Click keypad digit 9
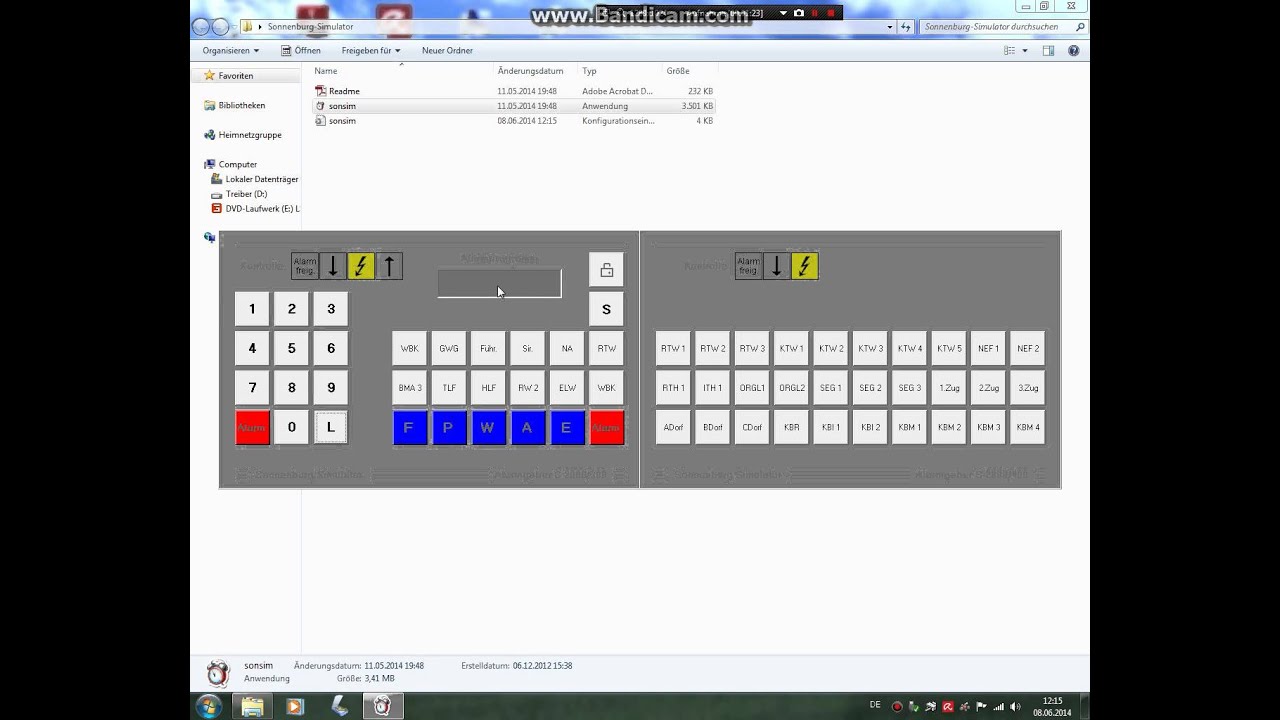1280x720 pixels. tap(331, 388)
